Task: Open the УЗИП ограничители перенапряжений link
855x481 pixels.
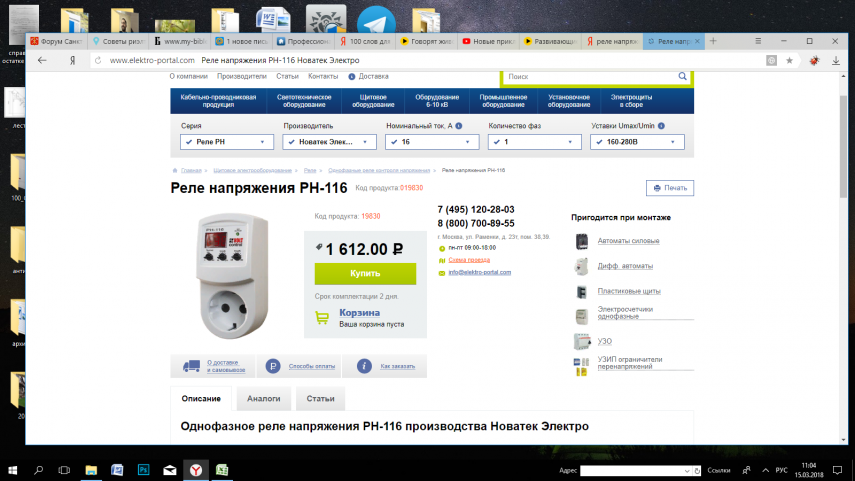Action: point(630,363)
